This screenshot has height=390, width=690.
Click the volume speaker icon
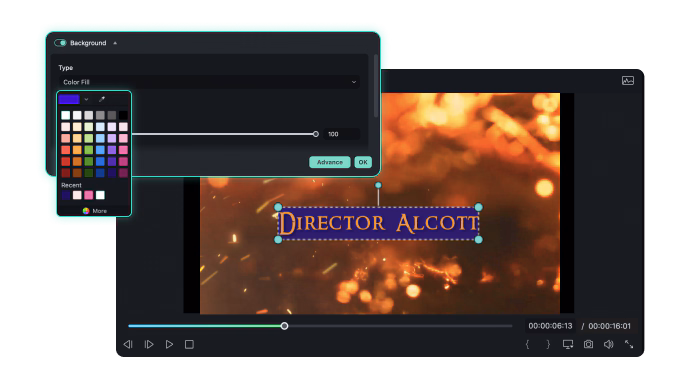(x=609, y=344)
